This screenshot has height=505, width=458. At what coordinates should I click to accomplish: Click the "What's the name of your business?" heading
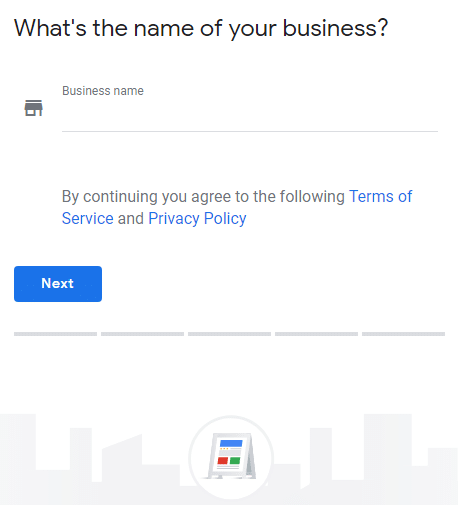pyautogui.click(x=201, y=29)
